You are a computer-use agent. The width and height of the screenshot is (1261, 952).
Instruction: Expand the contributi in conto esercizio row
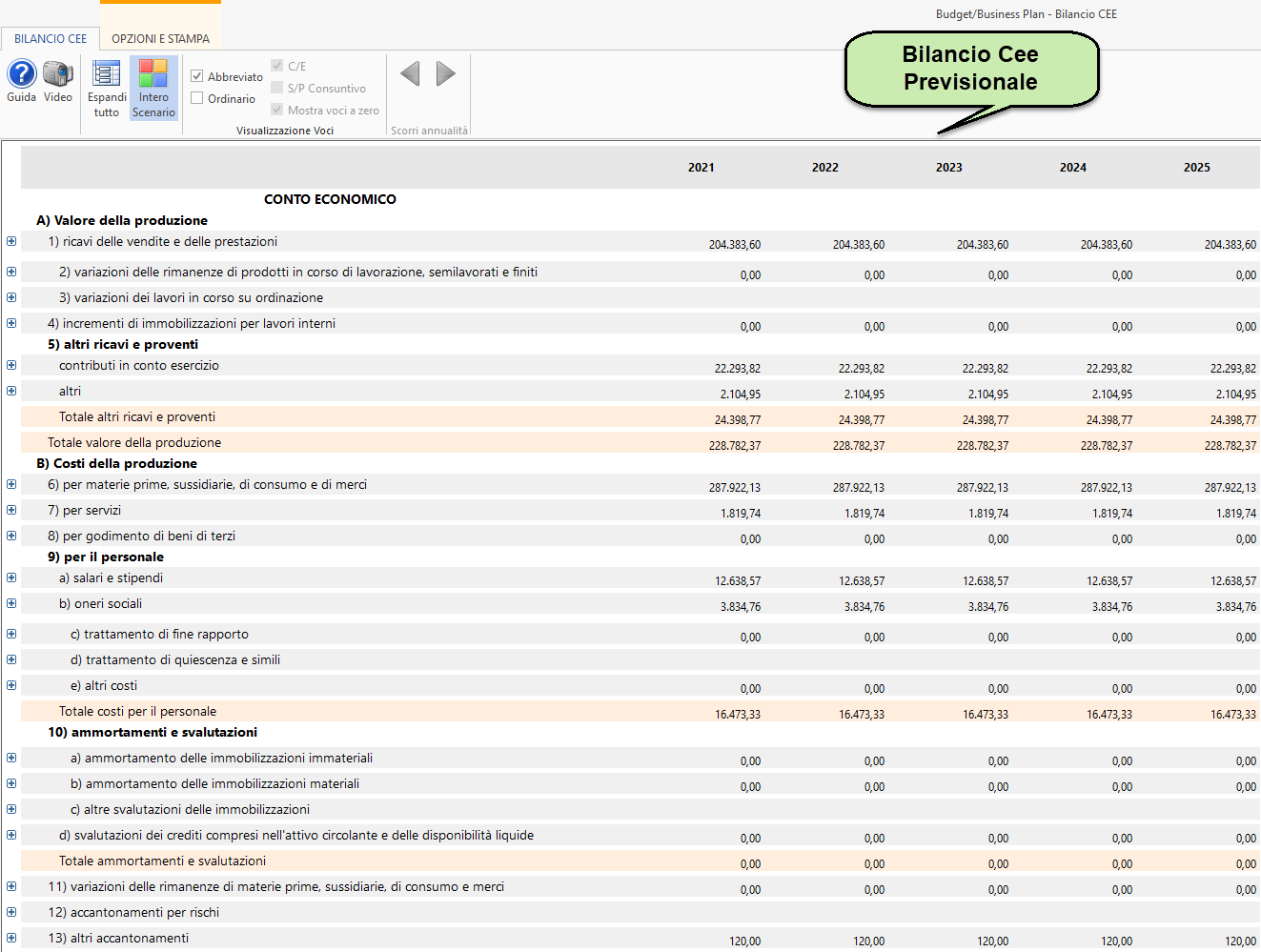[x=11, y=366]
